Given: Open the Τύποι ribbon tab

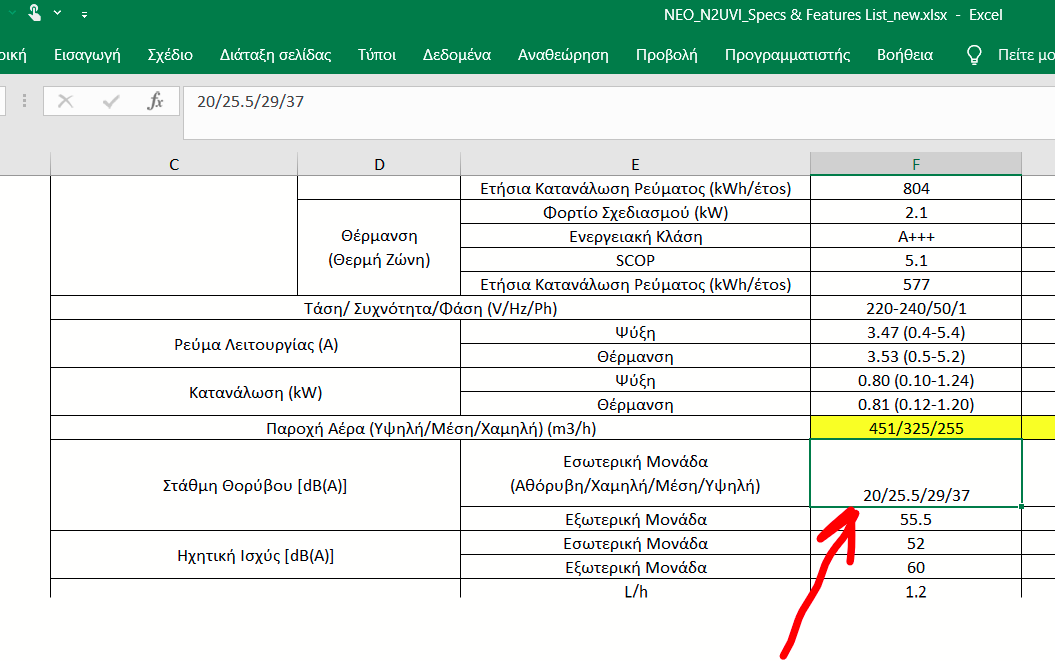Looking at the screenshot, I should pos(377,55).
